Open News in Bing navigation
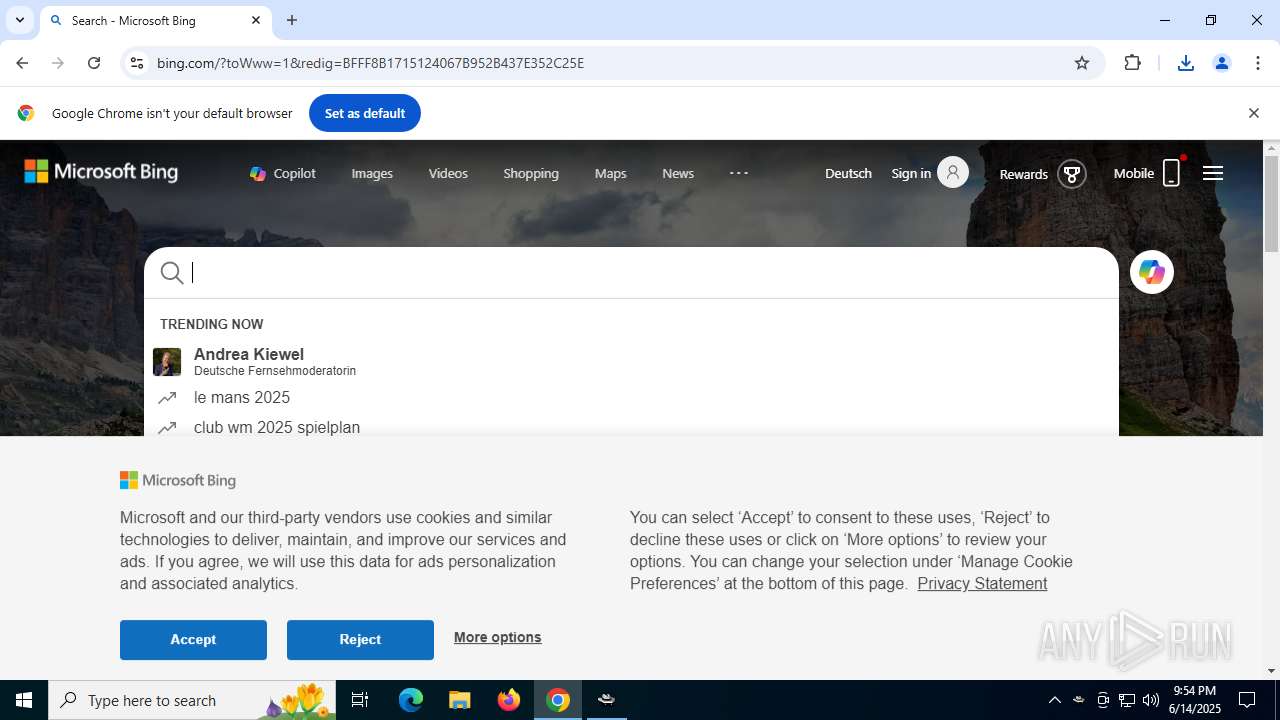The width and height of the screenshot is (1280, 720). coord(678,173)
